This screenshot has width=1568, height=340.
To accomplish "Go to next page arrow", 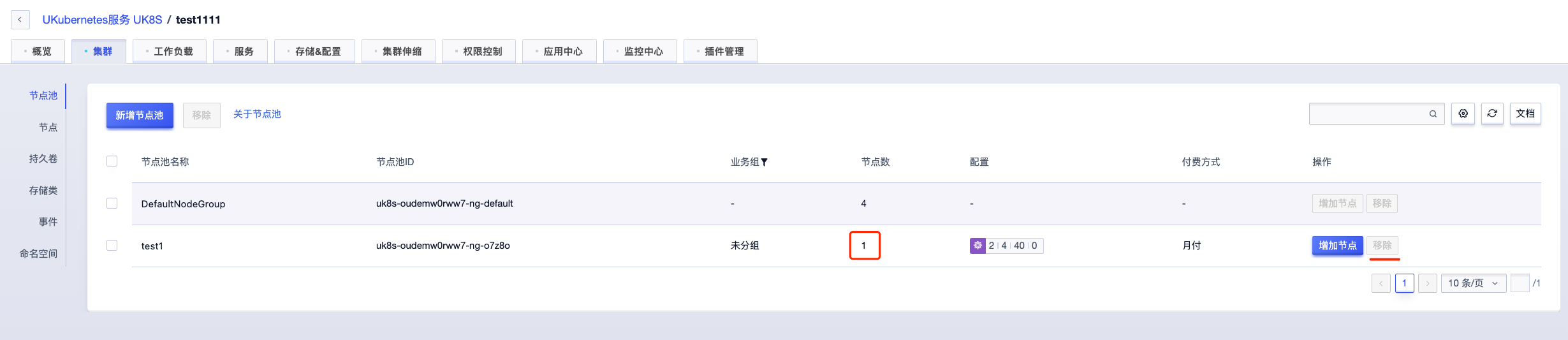I will (1428, 283).
